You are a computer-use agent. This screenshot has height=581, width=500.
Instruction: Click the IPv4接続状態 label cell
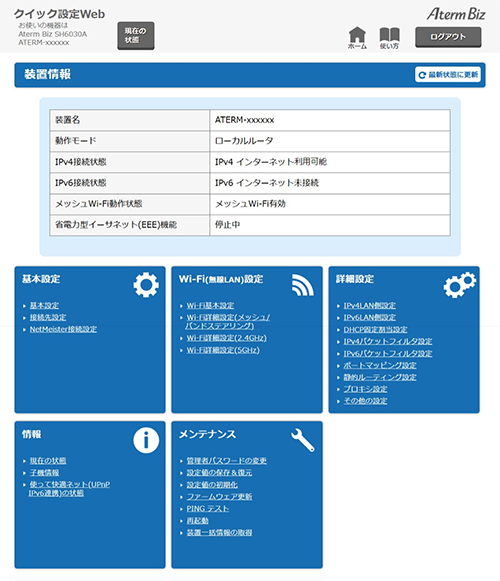(130, 162)
